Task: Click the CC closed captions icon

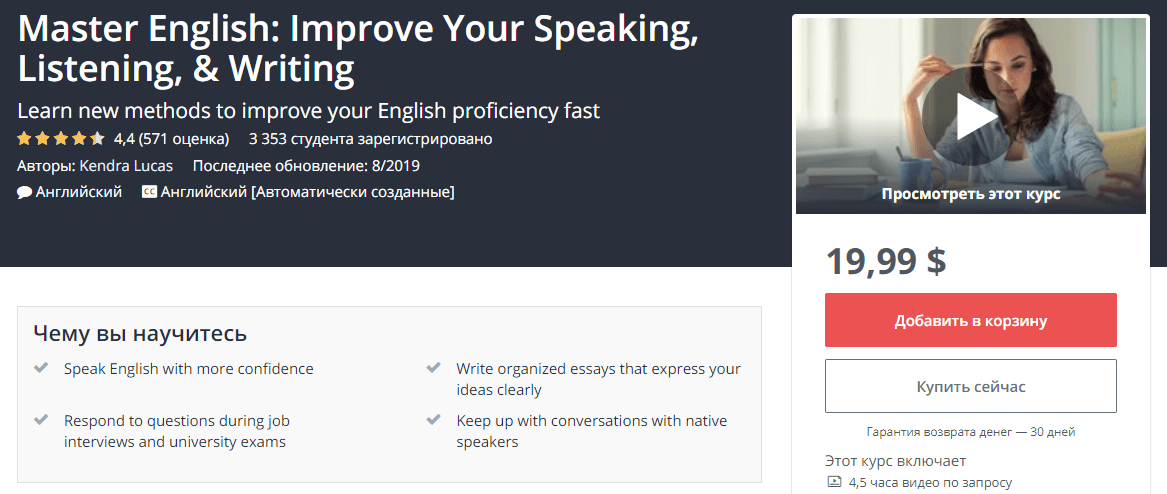Action: click(x=149, y=192)
